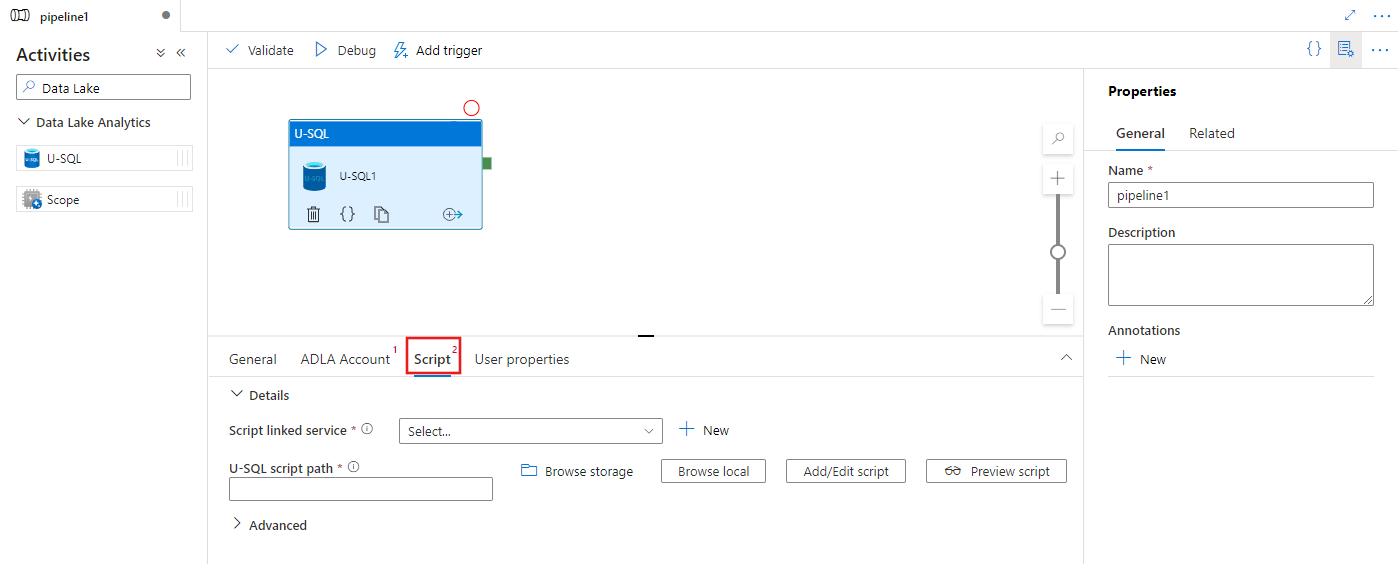Select the General tab in Properties
This screenshot has width=1398, height=564.
coord(1140,133)
